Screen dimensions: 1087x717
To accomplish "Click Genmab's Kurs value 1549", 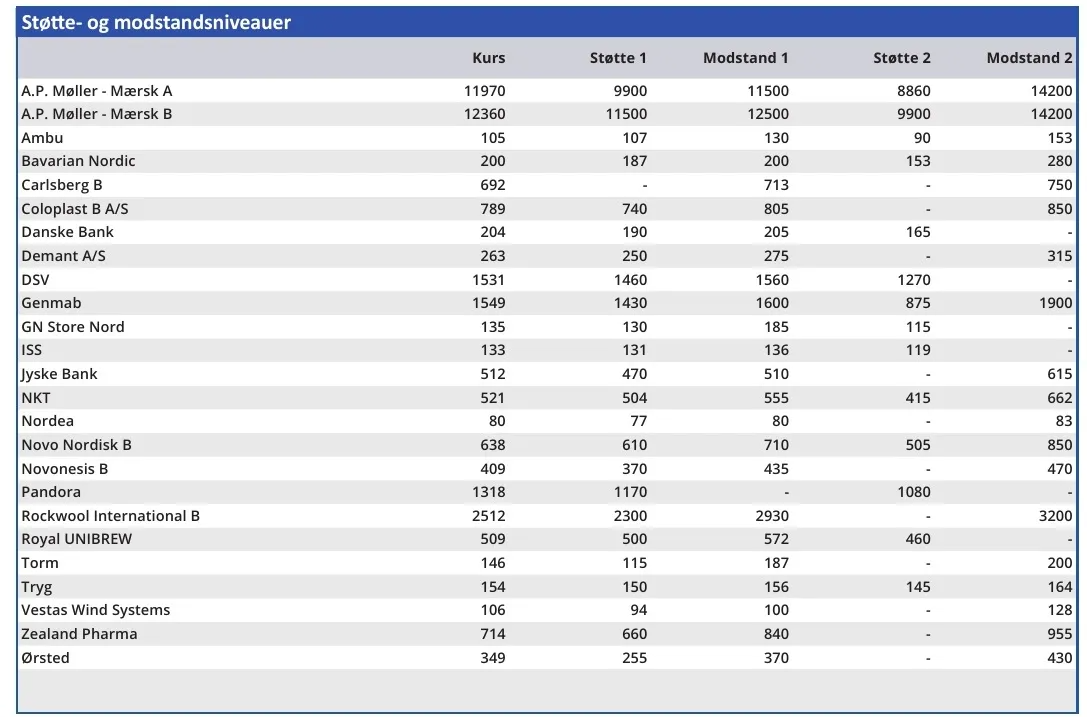I will [485, 303].
